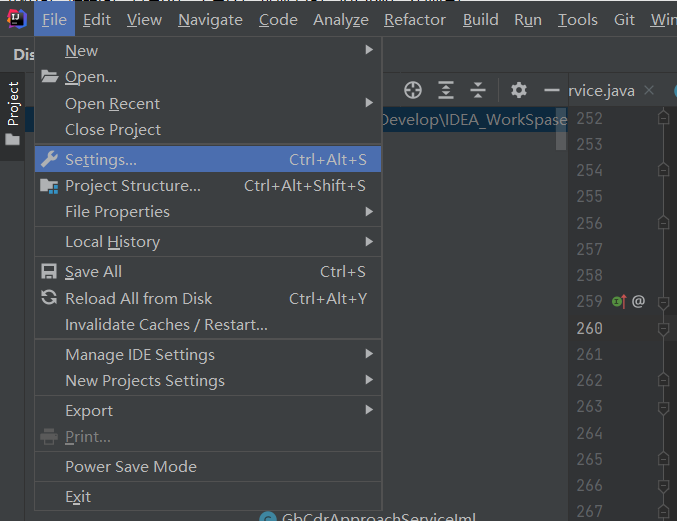Select the Develop\IDEA_WorkSpase project path row

coord(474,120)
